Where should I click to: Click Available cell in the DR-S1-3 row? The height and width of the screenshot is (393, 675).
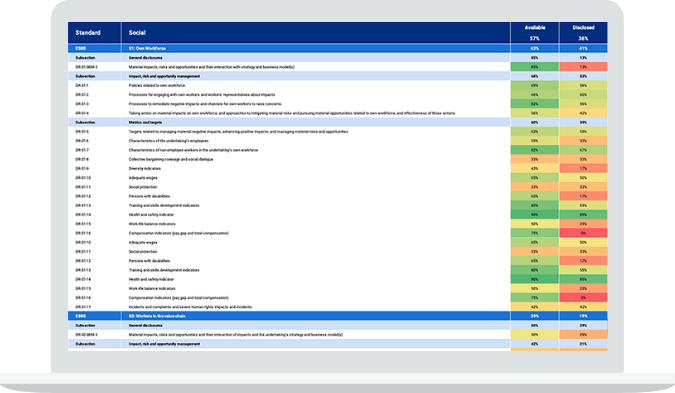pyautogui.click(x=535, y=104)
